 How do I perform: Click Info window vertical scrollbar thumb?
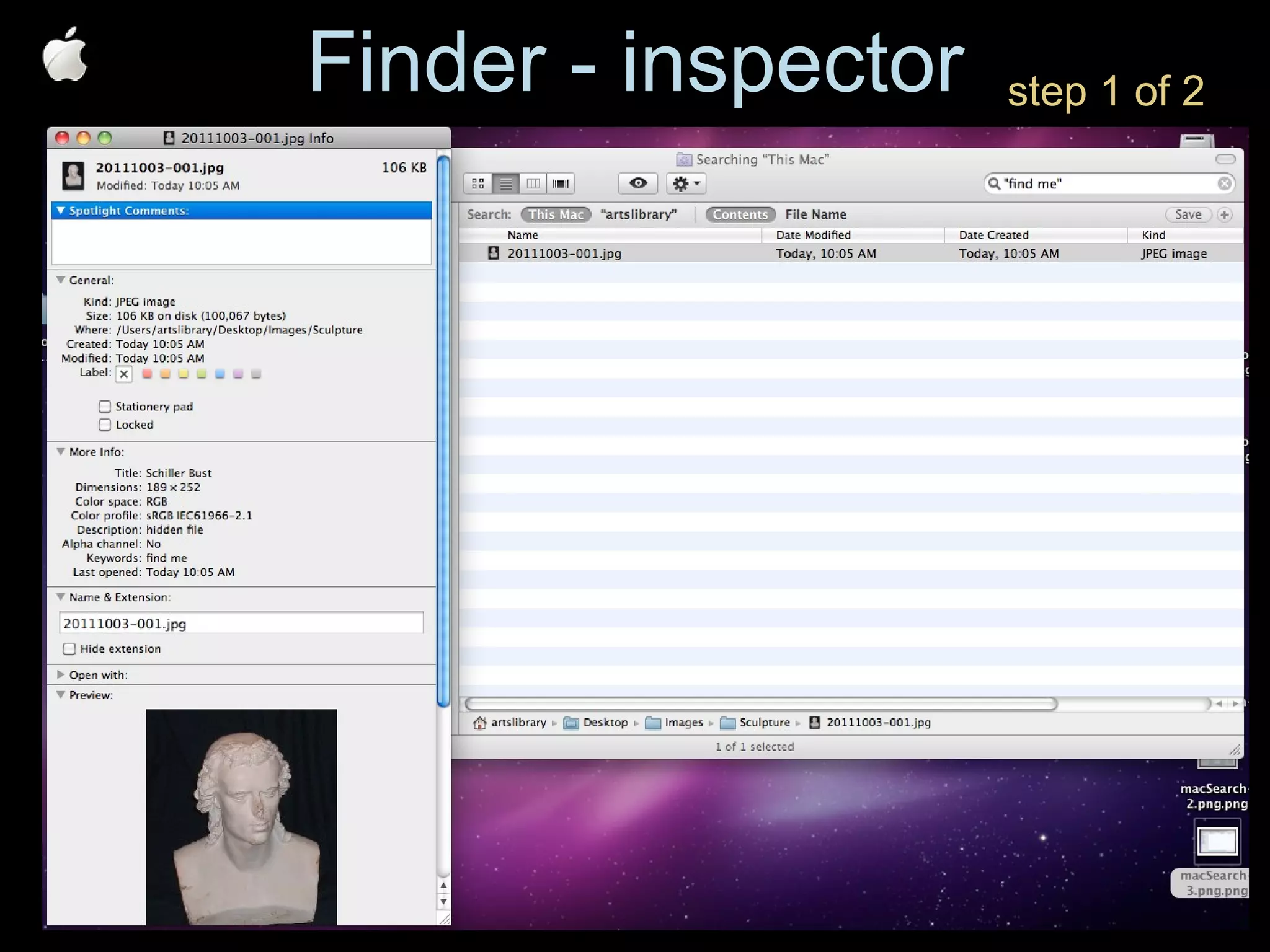coord(443,431)
